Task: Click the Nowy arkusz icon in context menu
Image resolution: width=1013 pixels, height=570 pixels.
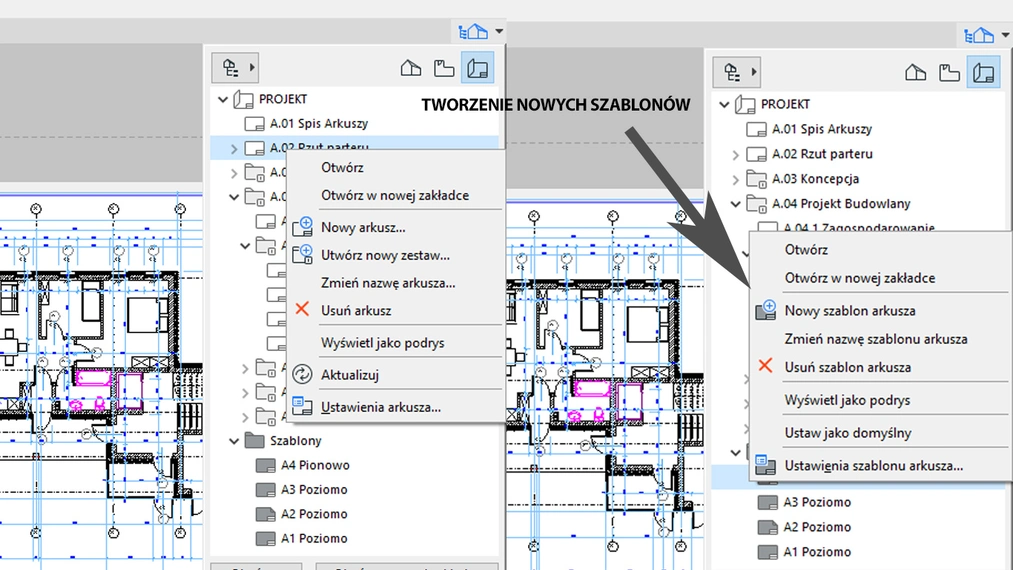Action: coord(303,227)
